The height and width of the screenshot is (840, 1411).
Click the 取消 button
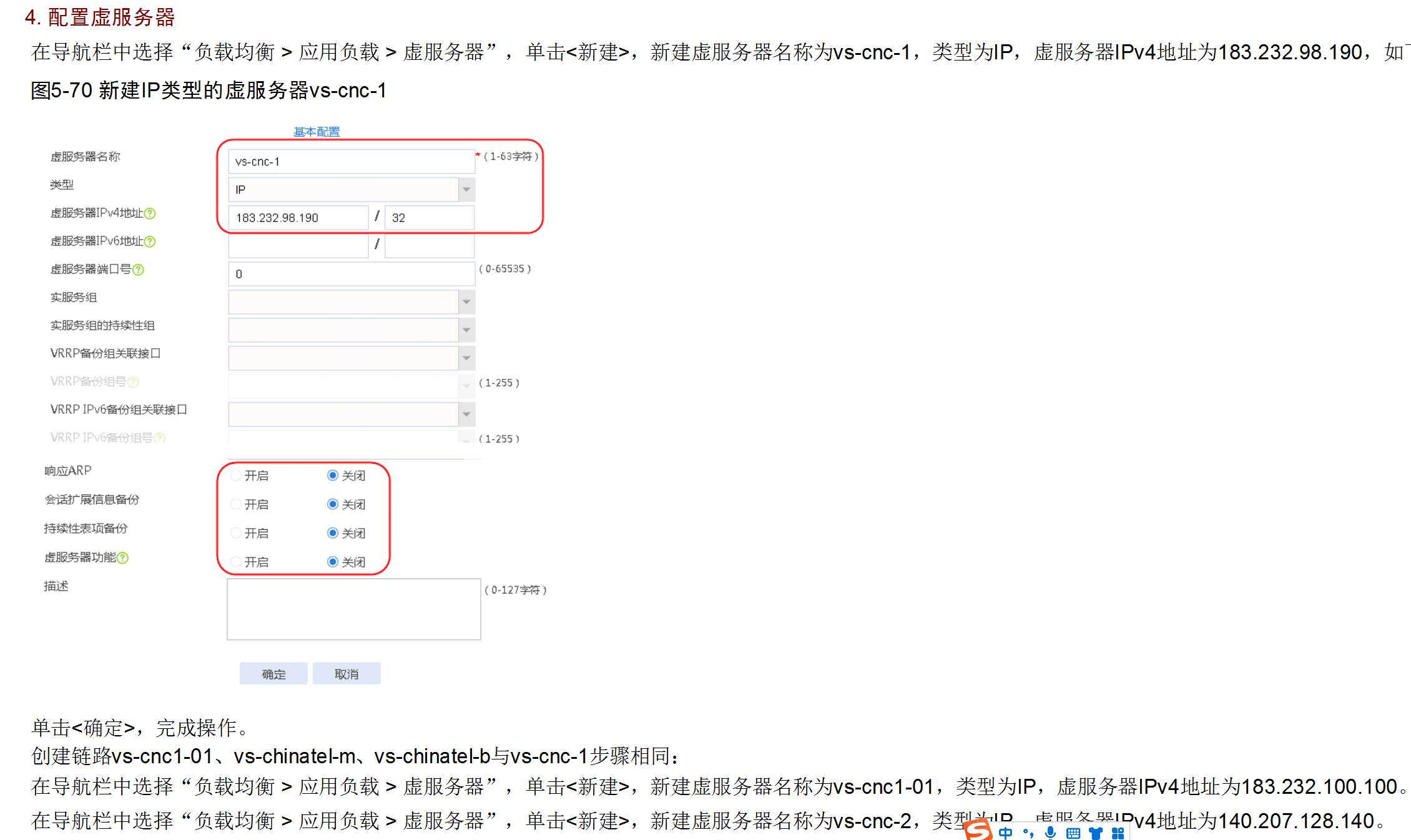coord(347,674)
